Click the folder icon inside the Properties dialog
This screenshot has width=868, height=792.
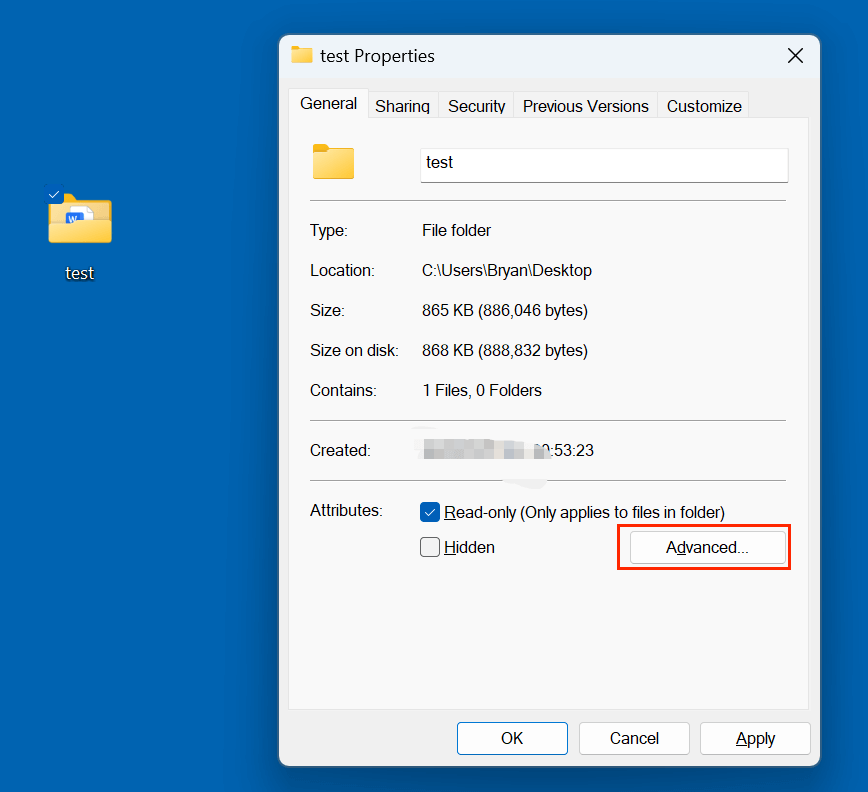coord(333,162)
